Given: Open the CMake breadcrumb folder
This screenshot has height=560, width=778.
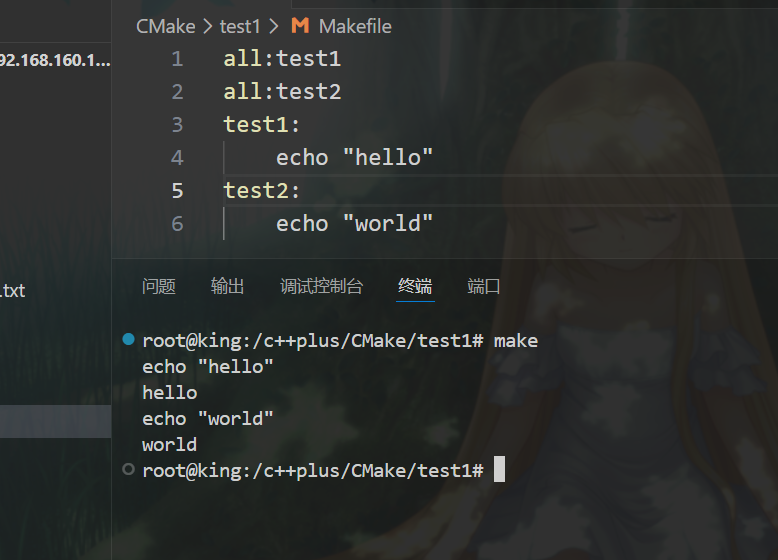Looking at the screenshot, I should (x=166, y=26).
